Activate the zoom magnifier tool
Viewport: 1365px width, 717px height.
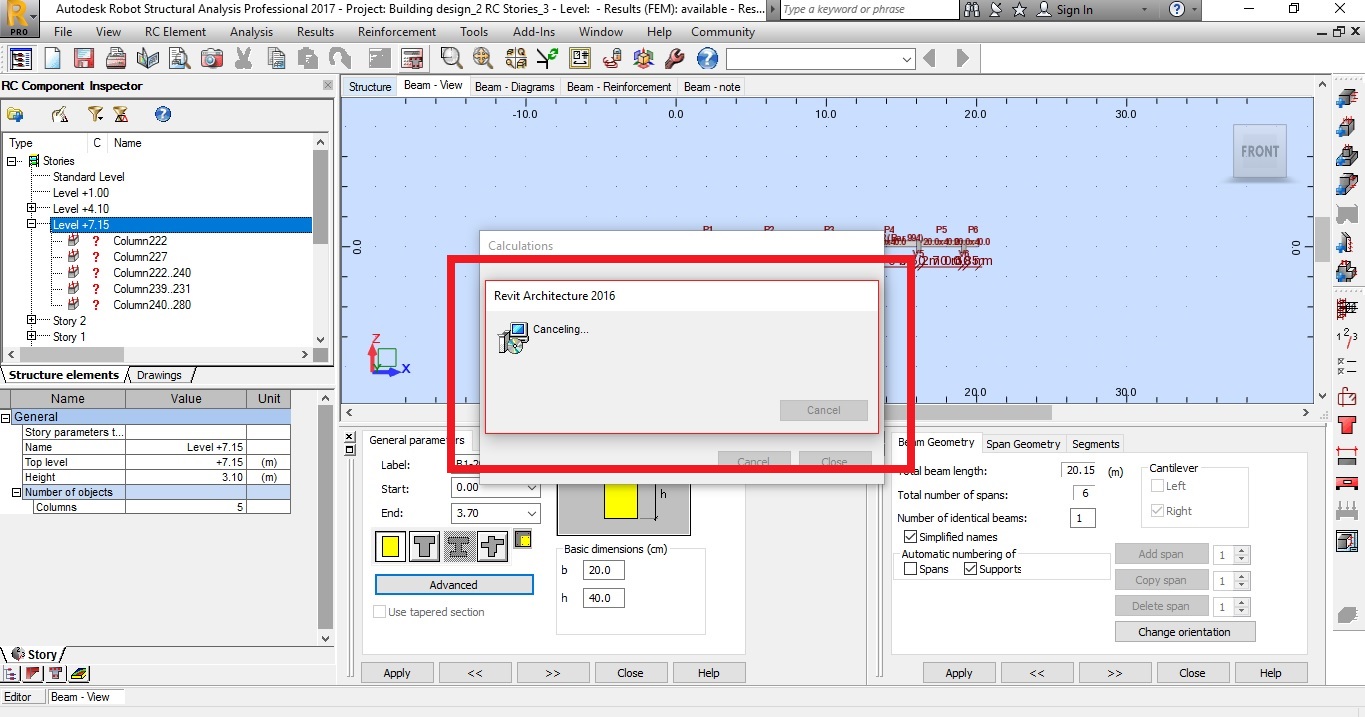(451, 58)
